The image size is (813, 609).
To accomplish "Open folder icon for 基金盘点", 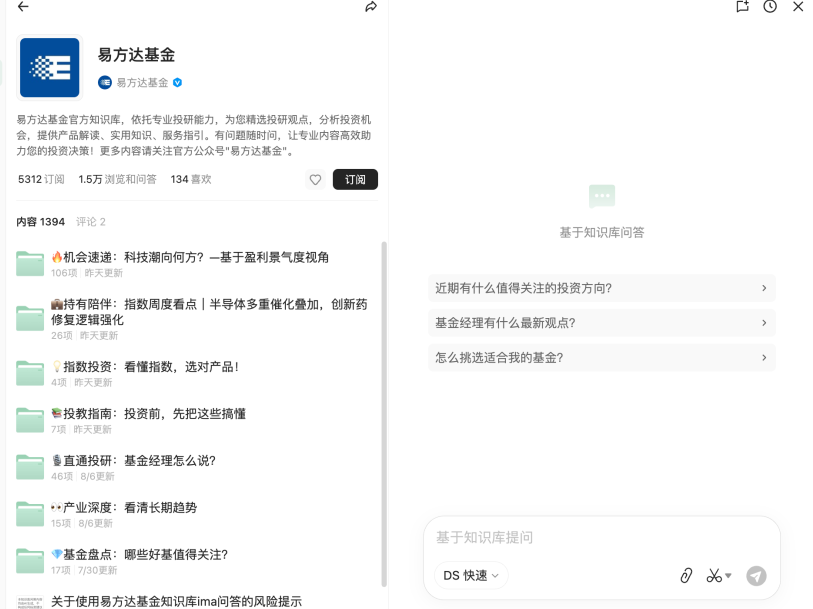I will coord(30,561).
